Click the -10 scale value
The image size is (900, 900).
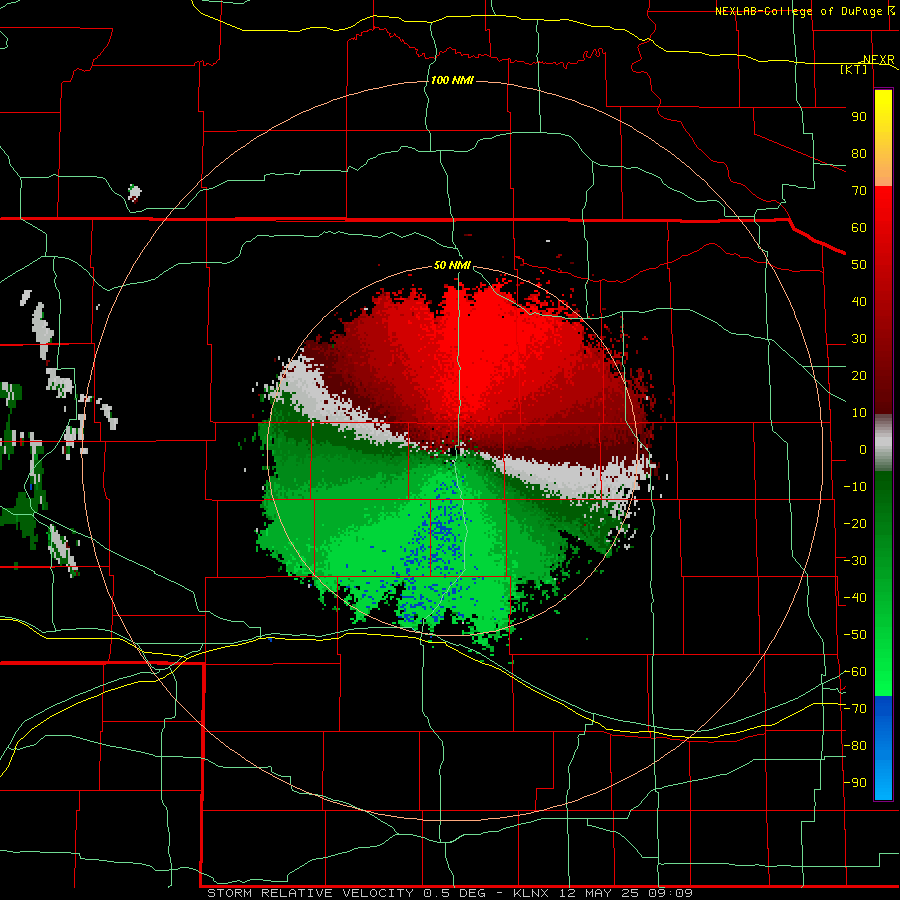tap(855, 487)
